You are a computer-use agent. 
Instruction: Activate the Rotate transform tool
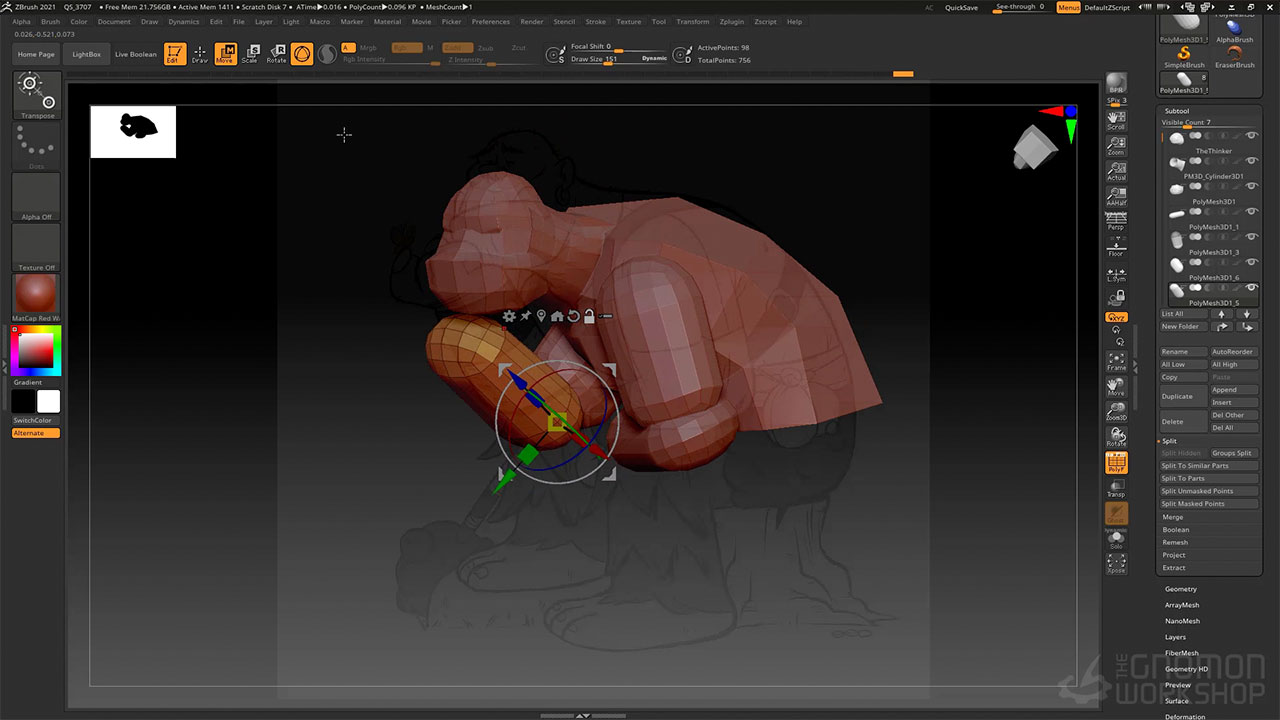pos(276,54)
